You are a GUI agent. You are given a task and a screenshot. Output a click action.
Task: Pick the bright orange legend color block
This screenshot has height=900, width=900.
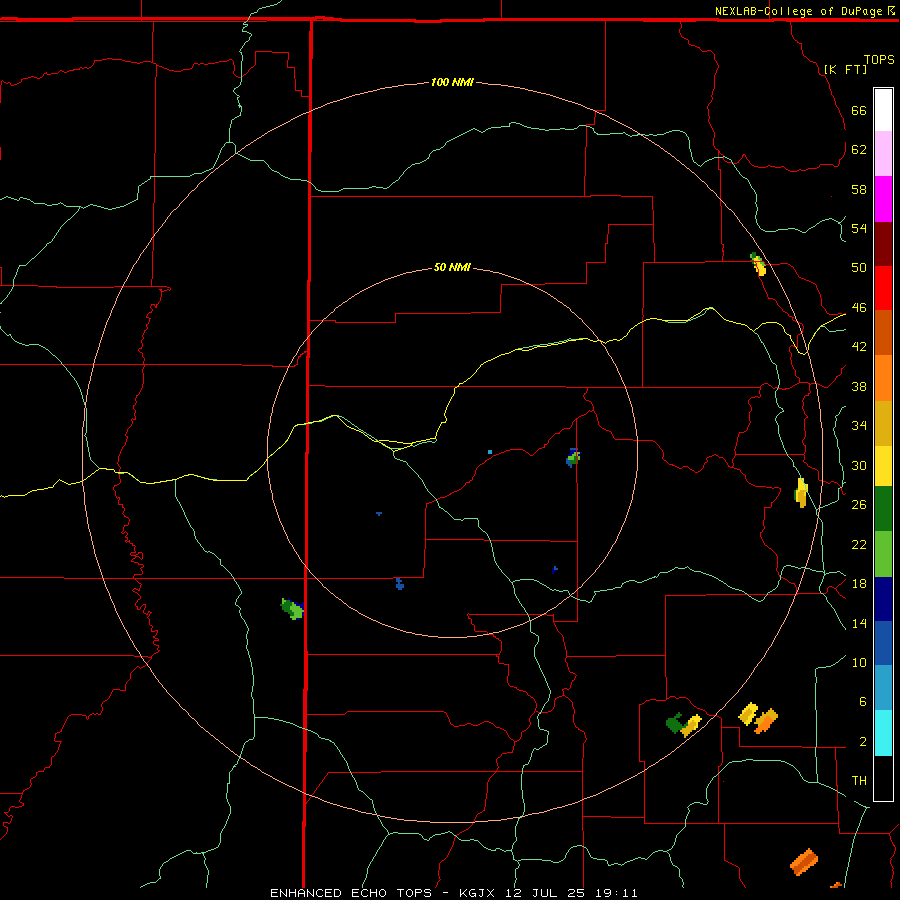pyautogui.click(x=883, y=378)
